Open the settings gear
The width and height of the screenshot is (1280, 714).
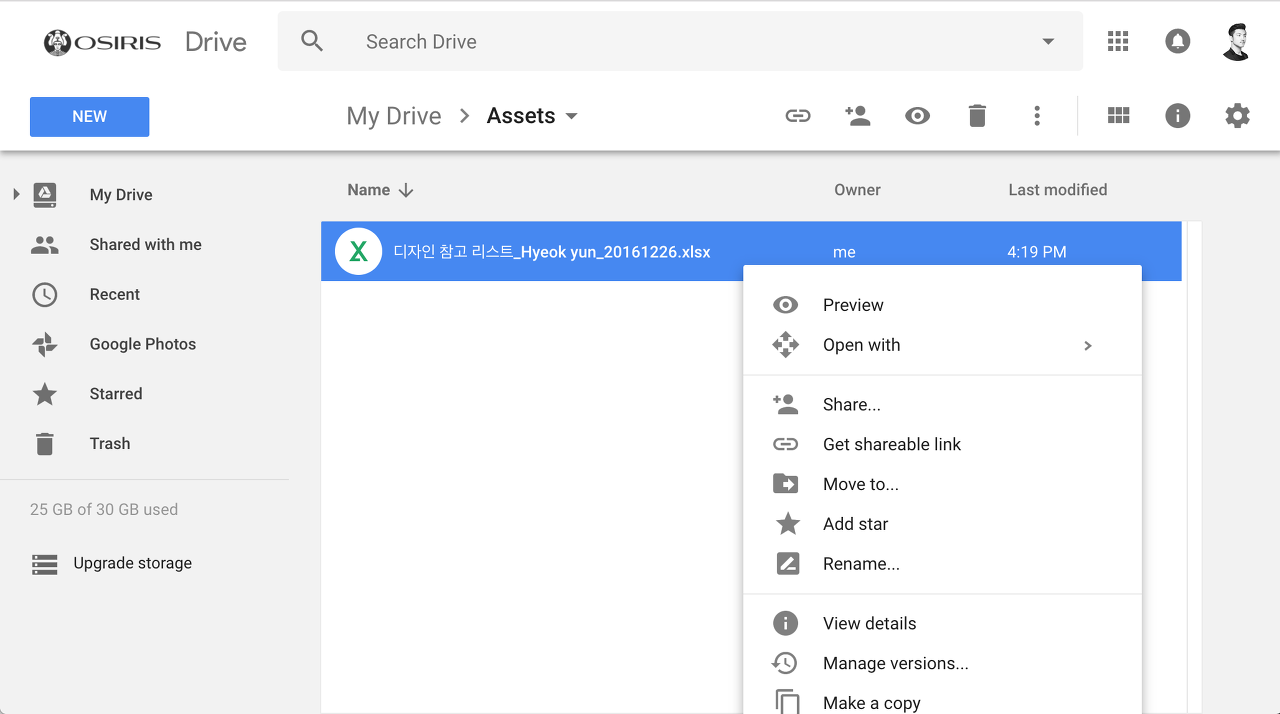pyautogui.click(x=1237, y=116)
